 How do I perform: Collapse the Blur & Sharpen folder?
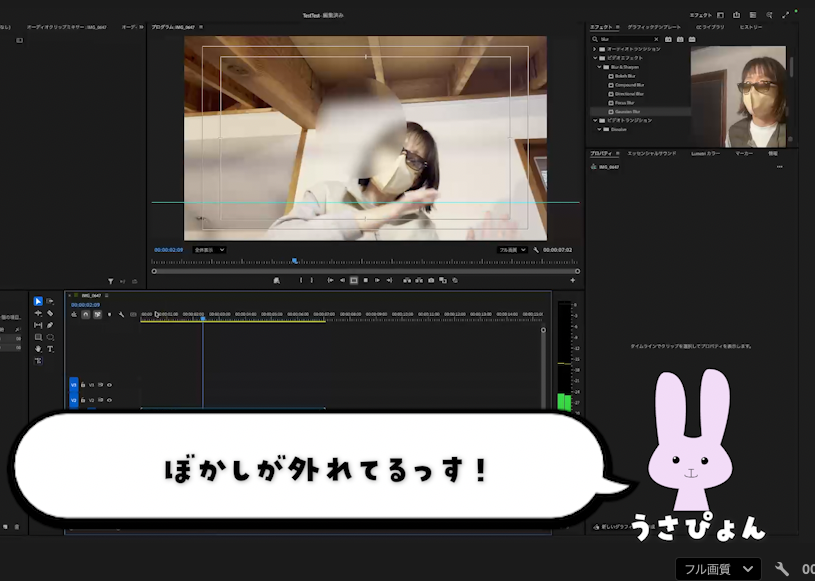pos(599,67)
